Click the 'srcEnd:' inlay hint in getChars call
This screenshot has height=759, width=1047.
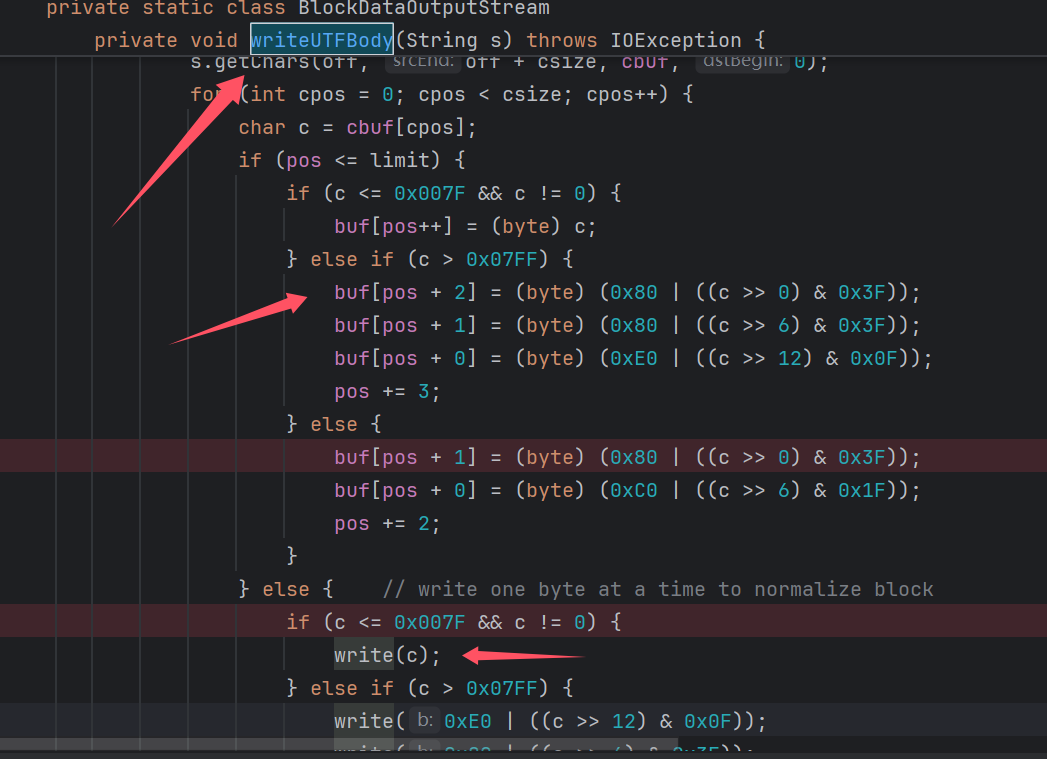click(x=423, y=61)
